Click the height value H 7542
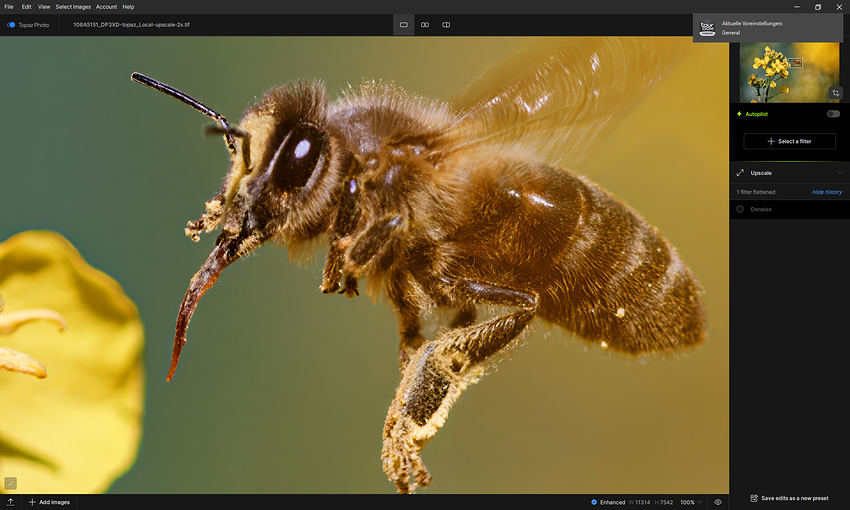850x510 pixels. click(664, 502)
